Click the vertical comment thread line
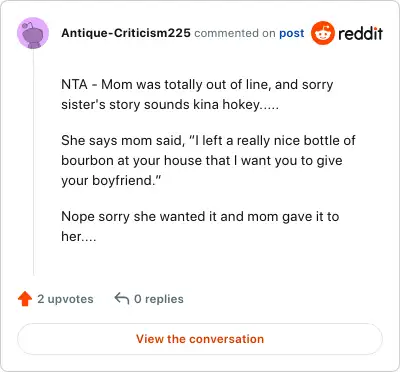This screenshot has width=400, height=372. pos(33,162)
